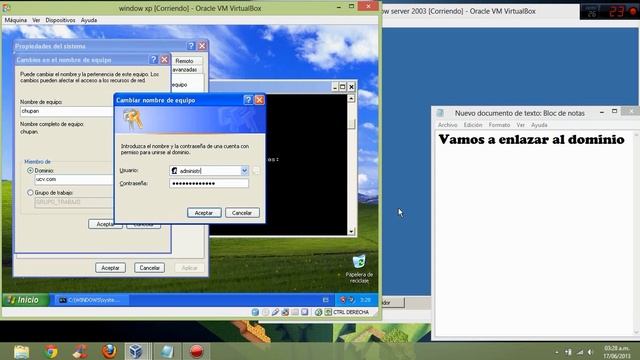The image size is (640, 360).
Task: Launch Google Chrome from the taskbar
Action: click(x=51, y=351)
